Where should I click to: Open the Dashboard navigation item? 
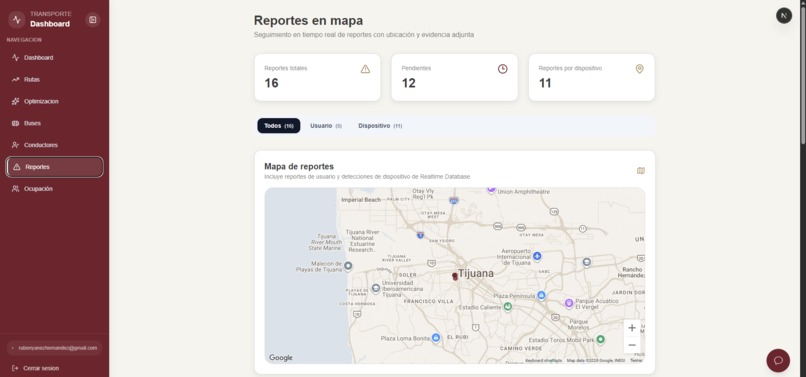[54, 58]
